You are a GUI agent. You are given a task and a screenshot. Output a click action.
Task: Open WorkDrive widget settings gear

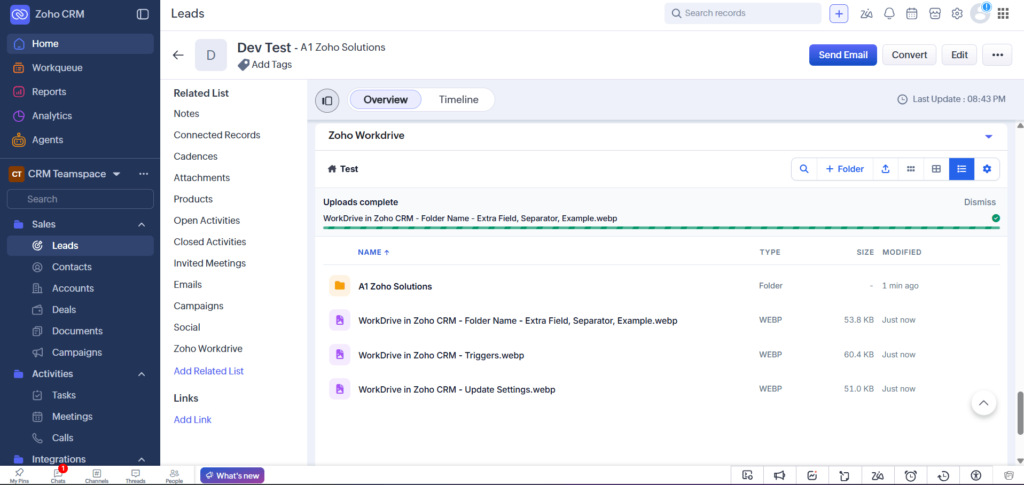tap(987, 168)
